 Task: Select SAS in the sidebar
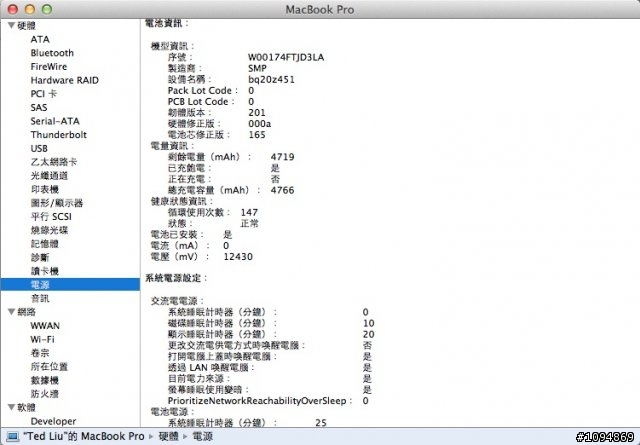39,107
